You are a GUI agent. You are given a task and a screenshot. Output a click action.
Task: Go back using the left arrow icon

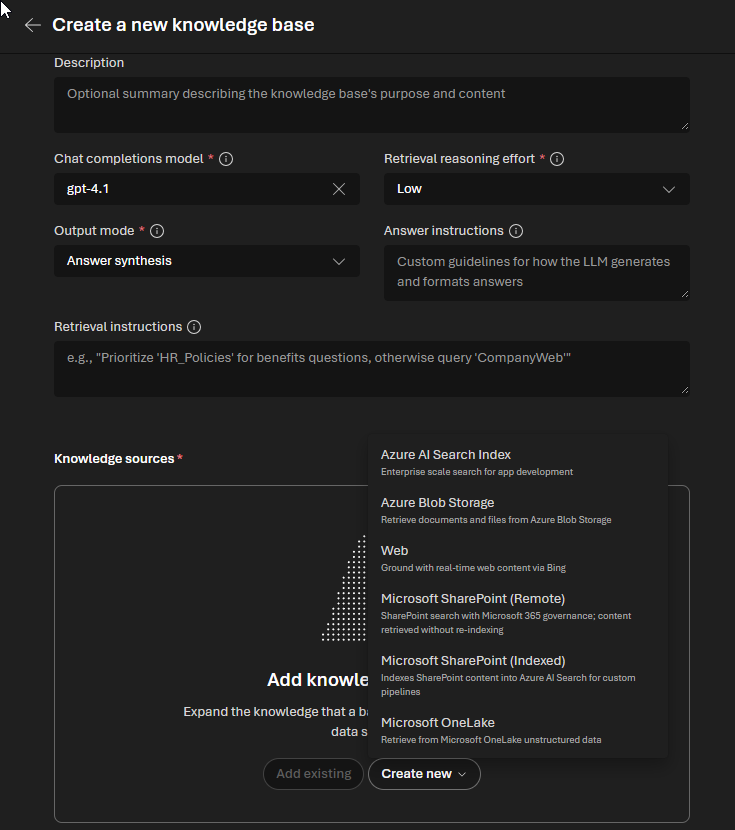[33, 25]
